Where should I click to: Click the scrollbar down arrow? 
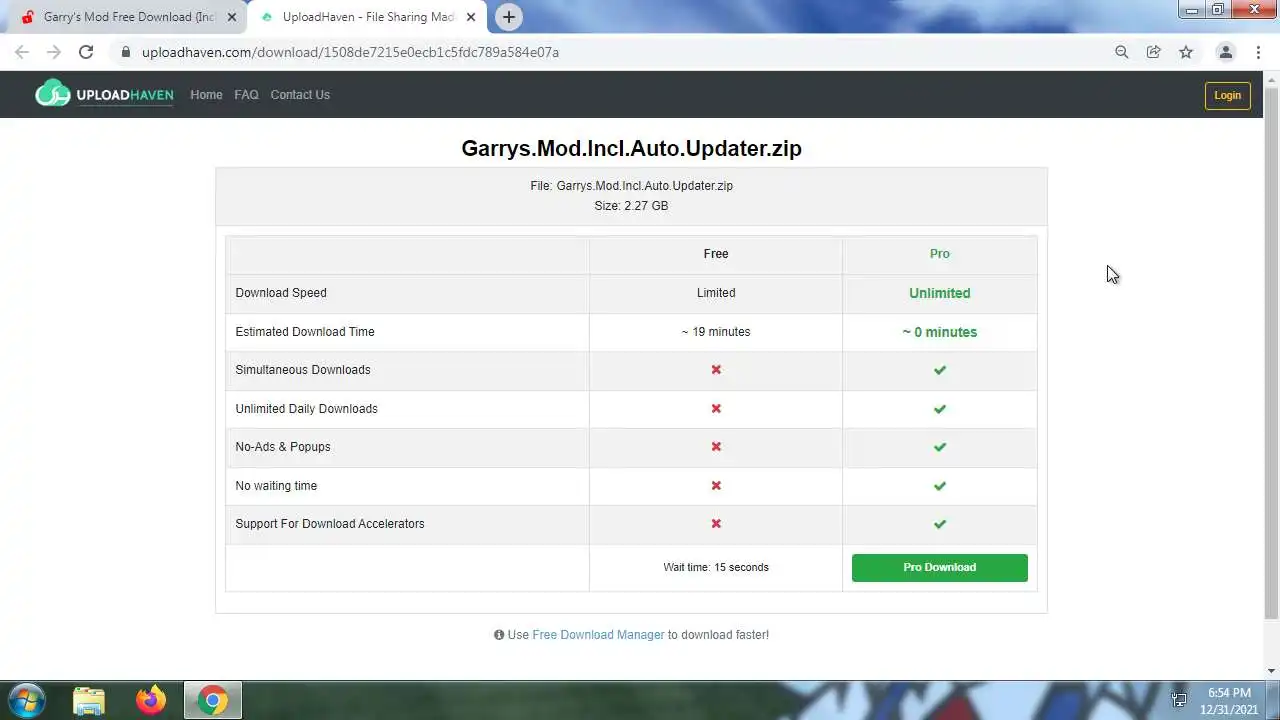point(1271,671)
